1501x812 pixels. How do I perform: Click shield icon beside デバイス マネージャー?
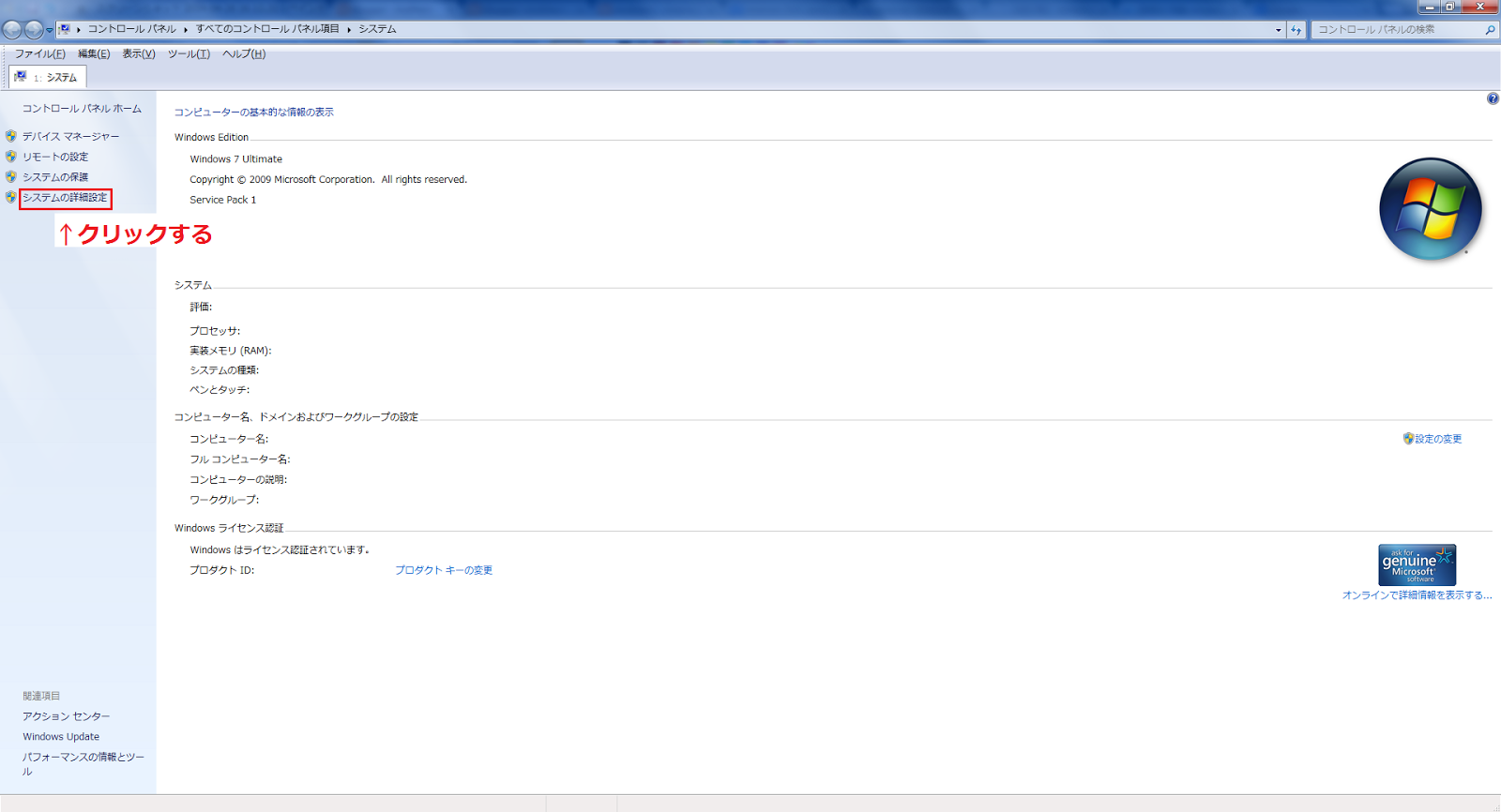coord(11,136)
